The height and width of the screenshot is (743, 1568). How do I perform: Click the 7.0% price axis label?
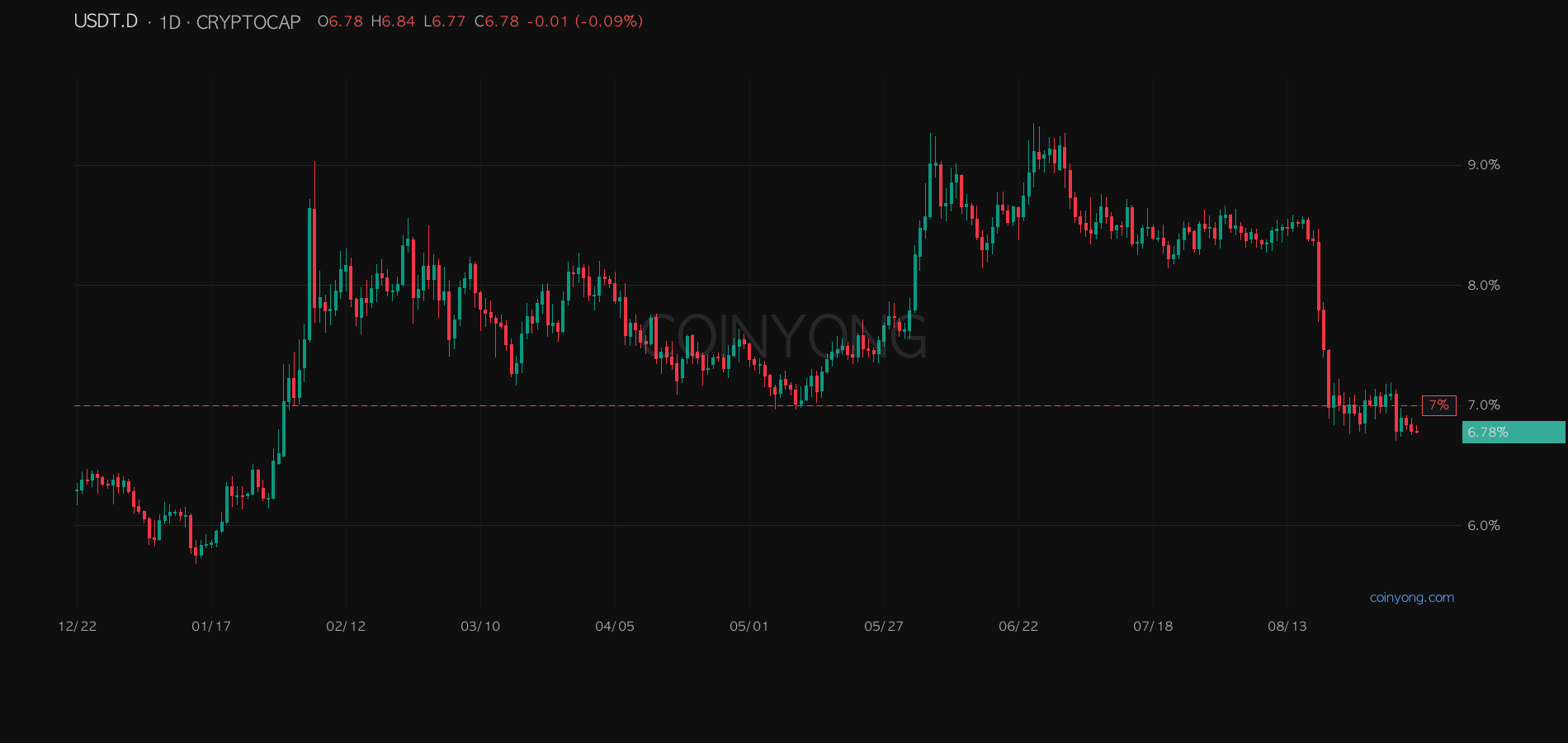pyautogui.click(x=1484, y=405)
